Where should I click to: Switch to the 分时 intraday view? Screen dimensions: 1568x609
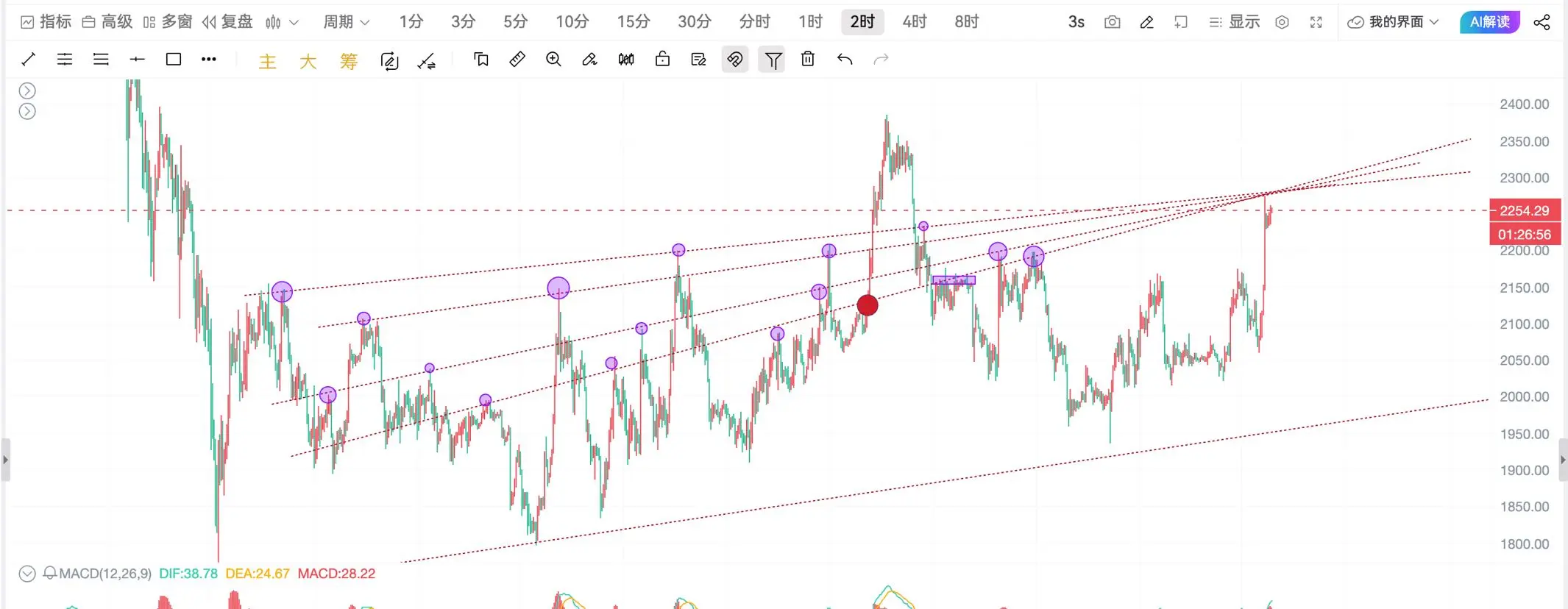point(755,22)
